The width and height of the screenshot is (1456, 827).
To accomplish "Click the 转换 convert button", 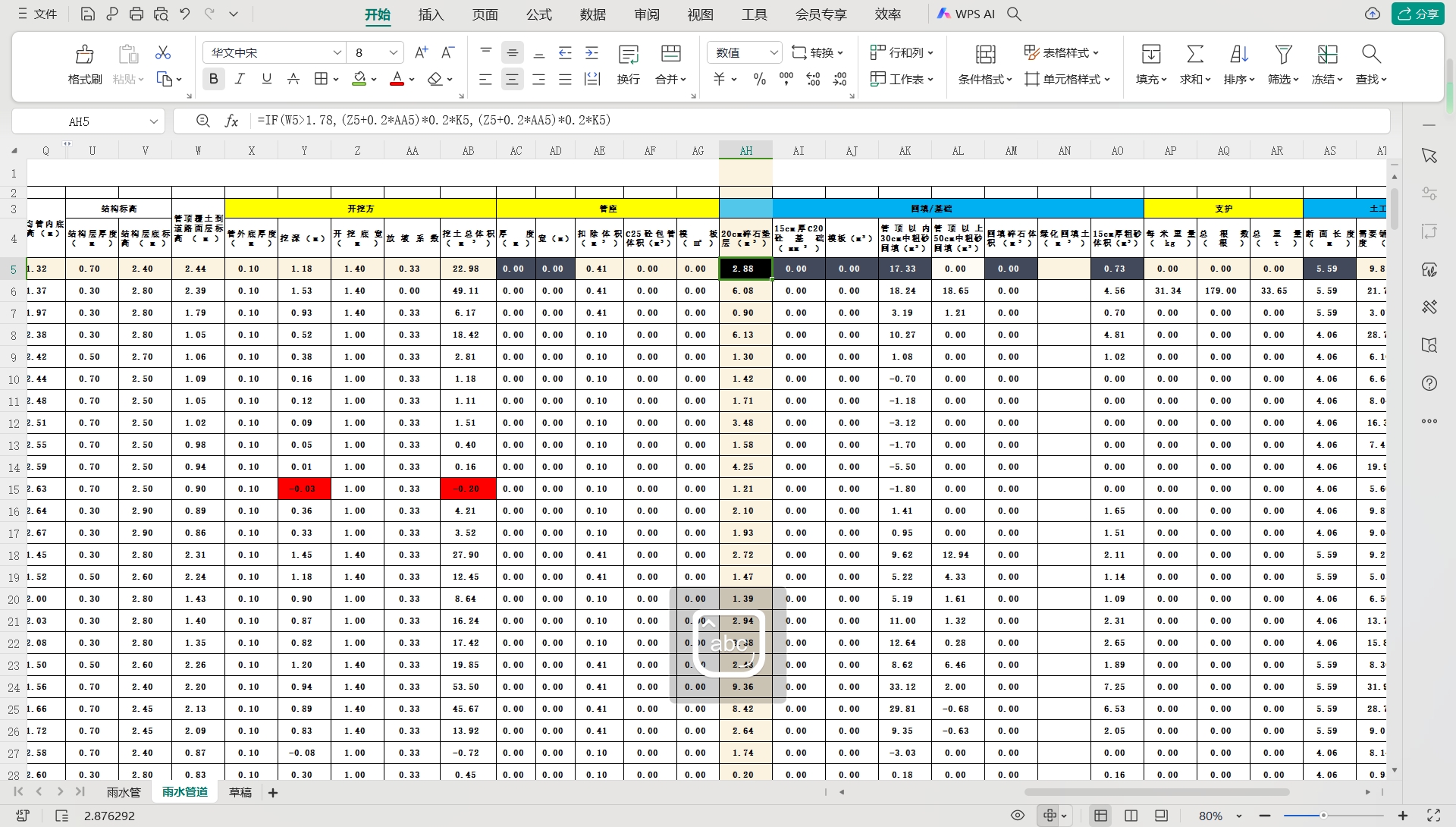I will (817, 52).
